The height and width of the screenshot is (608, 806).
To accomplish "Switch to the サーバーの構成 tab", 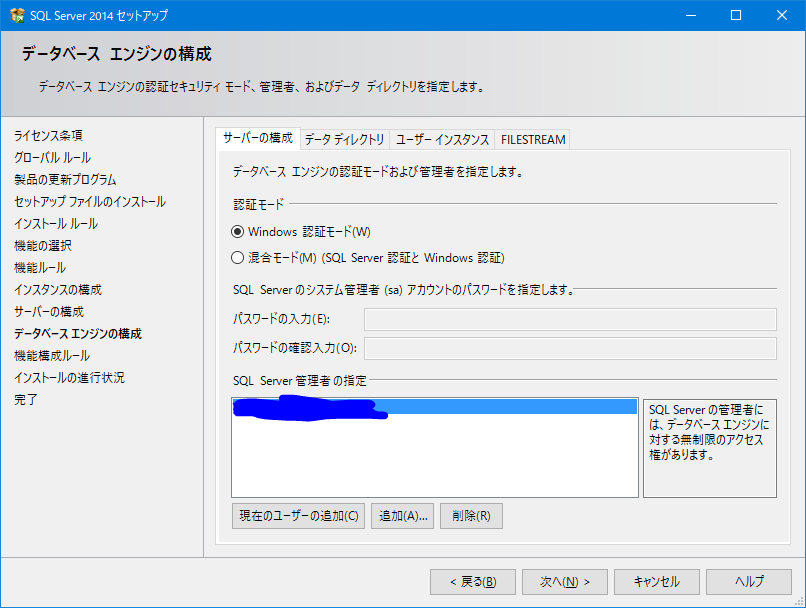I will (x=258, y=138).
